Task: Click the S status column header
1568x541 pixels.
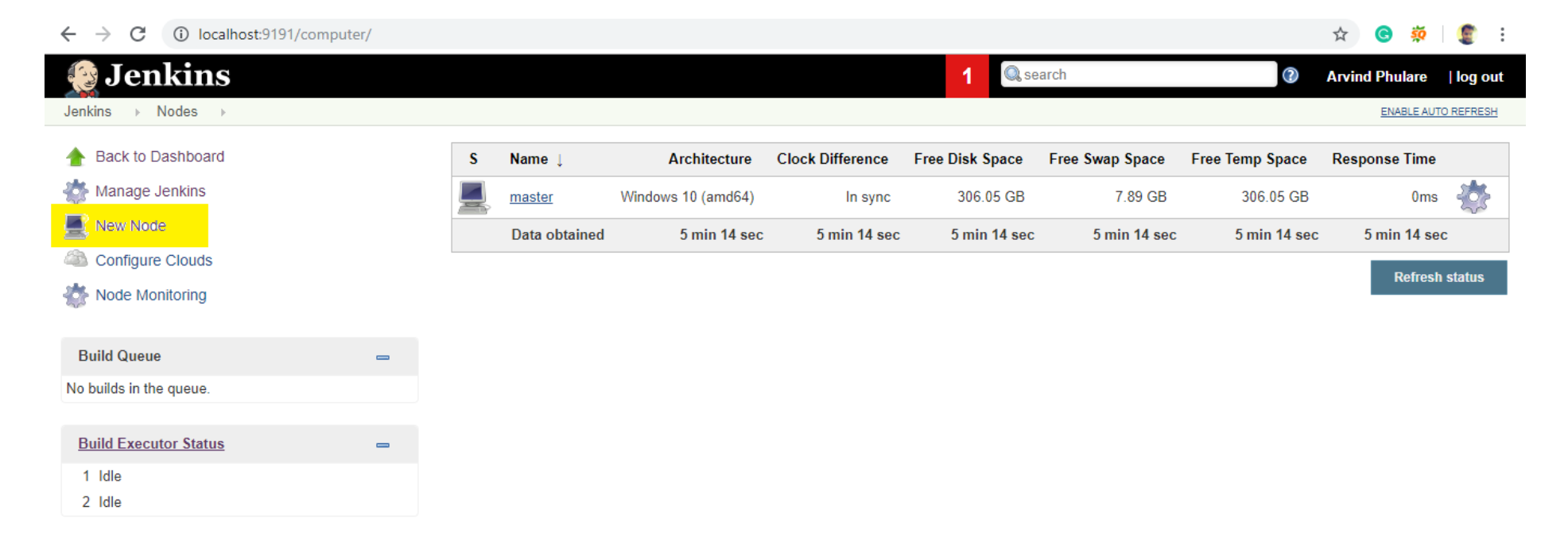Action: (473, 159)
